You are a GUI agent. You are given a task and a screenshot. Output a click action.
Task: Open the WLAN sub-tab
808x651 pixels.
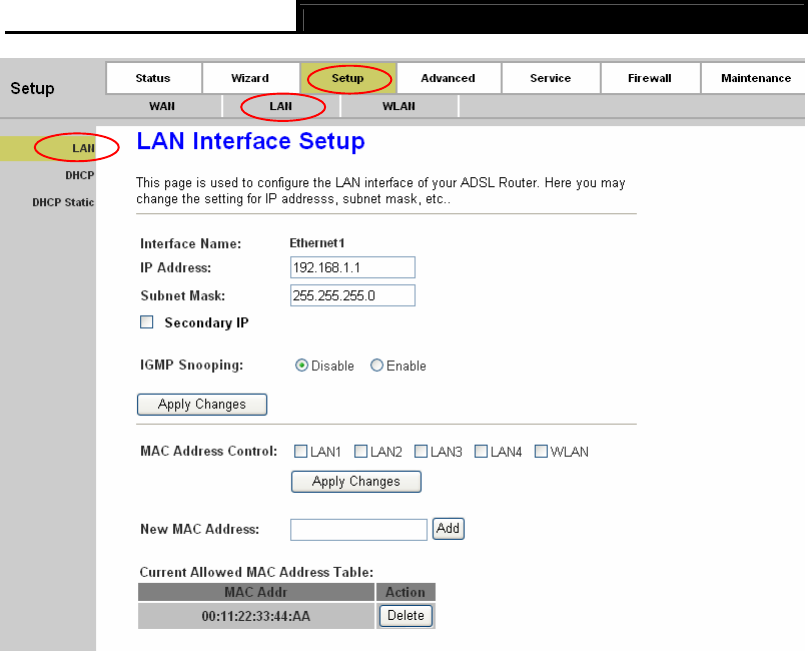coord(399,106)
